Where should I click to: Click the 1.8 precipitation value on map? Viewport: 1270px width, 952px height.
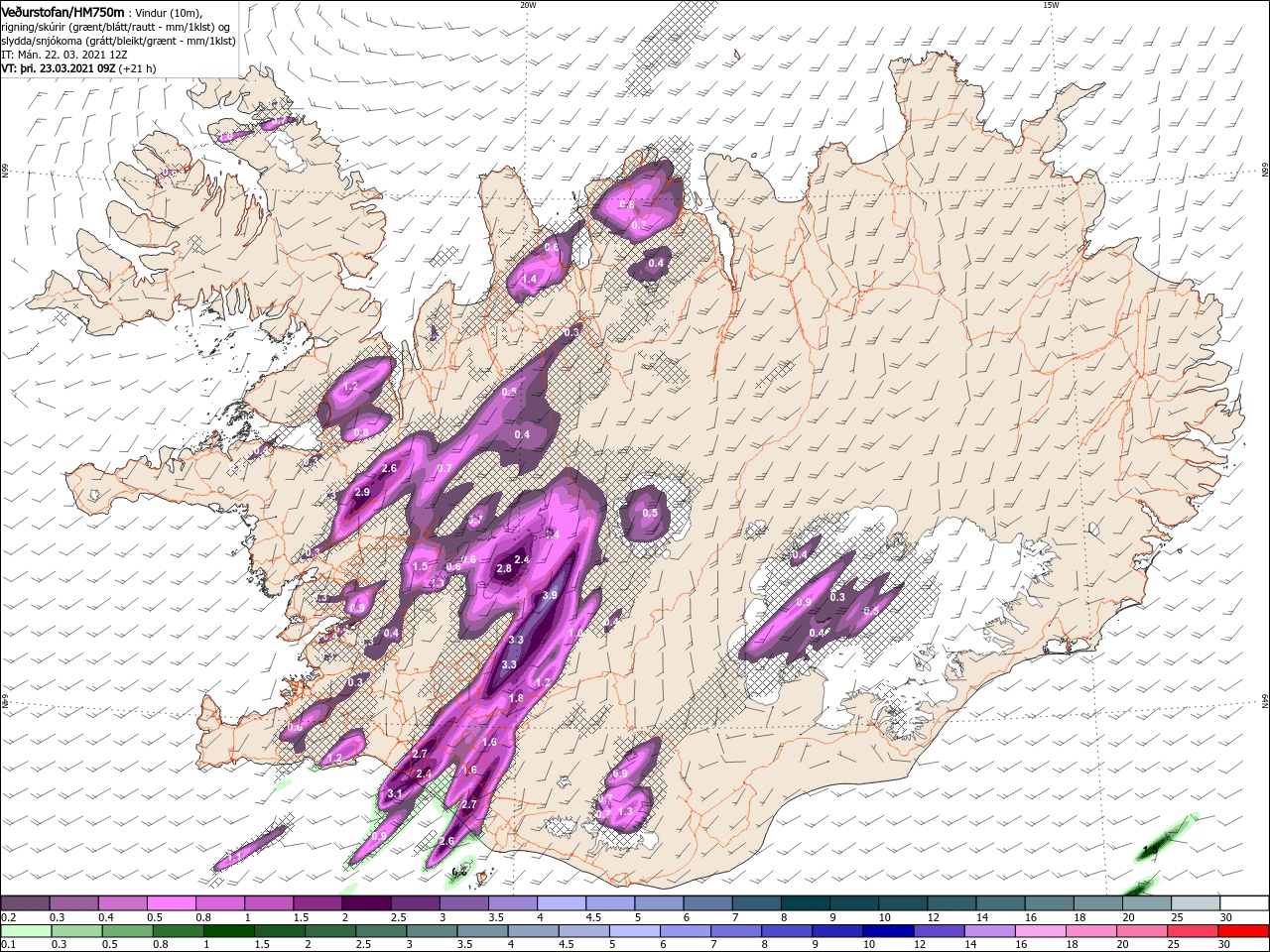516,698
